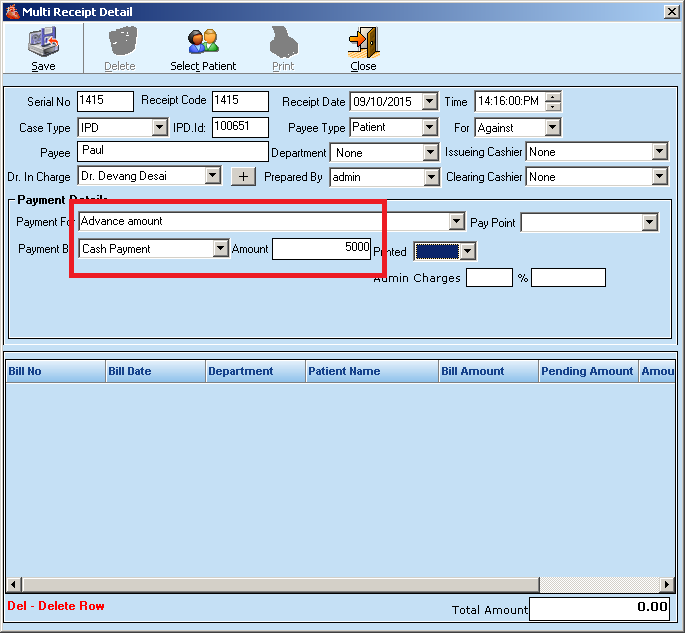Screen dimensions: 685x633
Task: Open the Payee Type dropdown
Action: [x=430, y=127]
